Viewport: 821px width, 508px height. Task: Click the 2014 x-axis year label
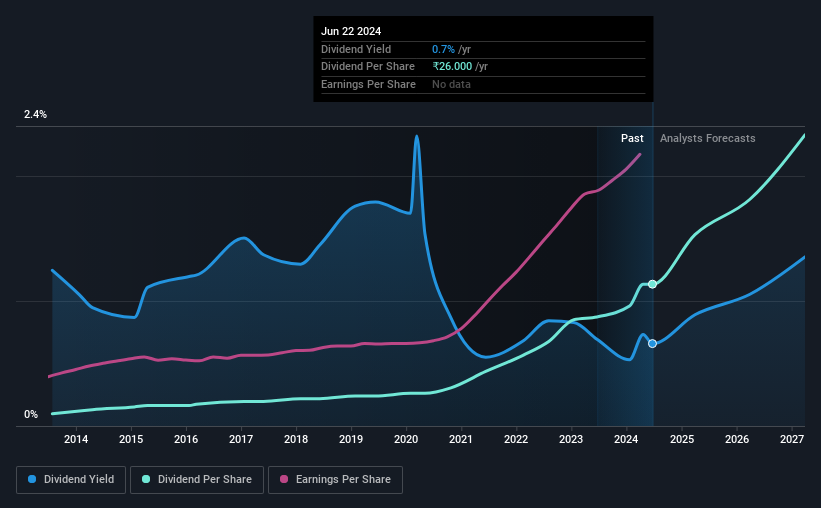(76, 439)
